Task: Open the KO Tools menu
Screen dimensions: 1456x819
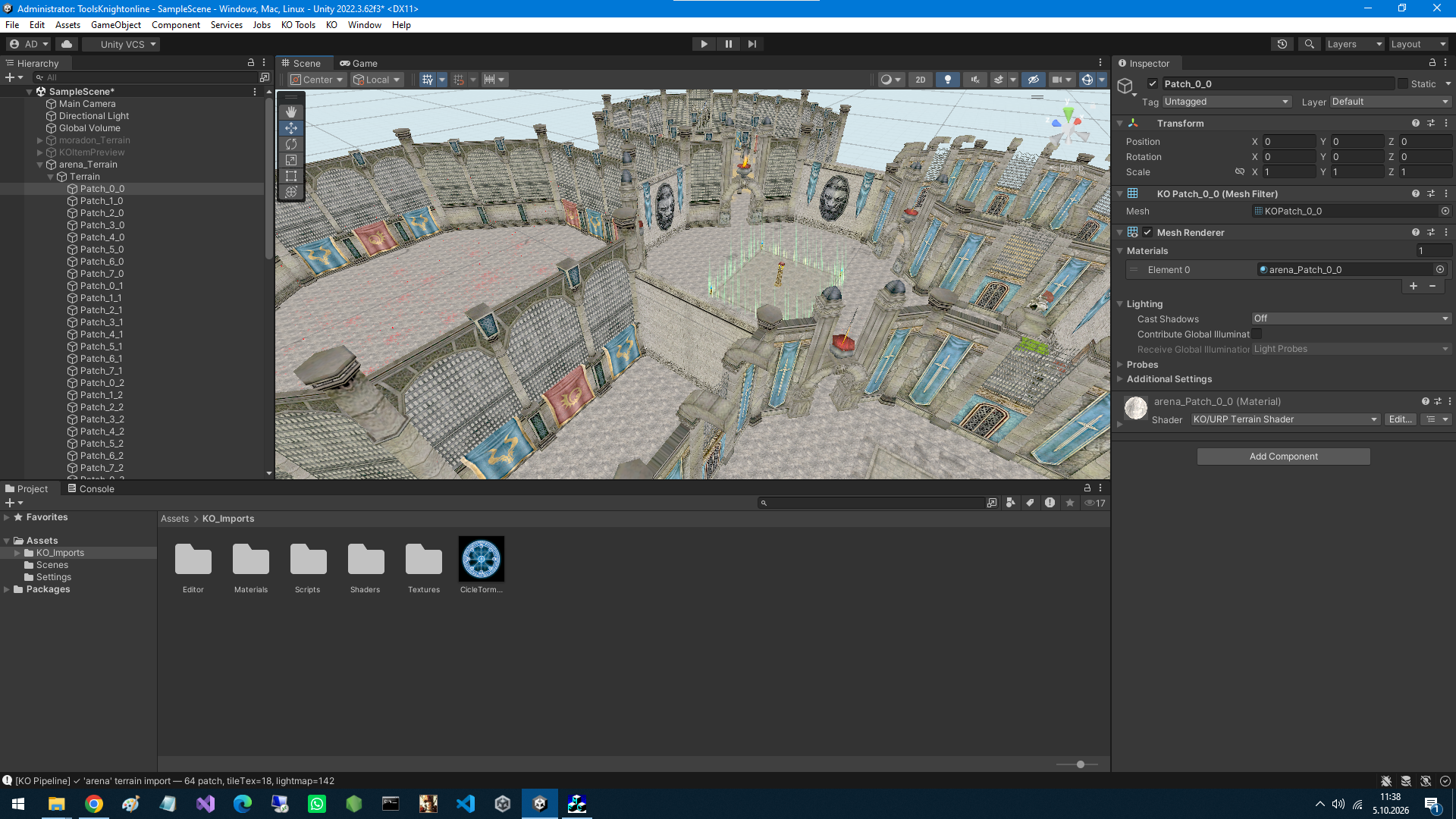Action: pos(298,25)
